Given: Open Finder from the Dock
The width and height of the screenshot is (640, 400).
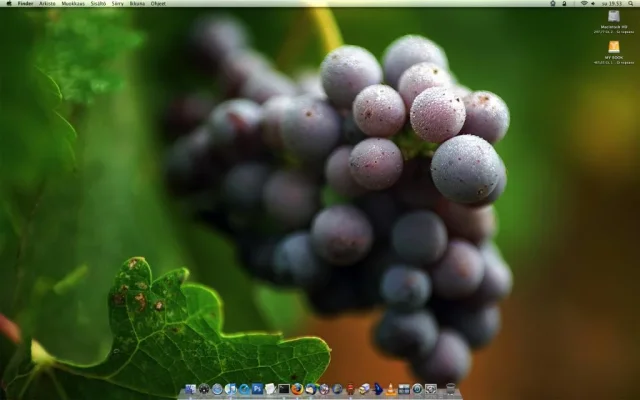Looking at the screenshot, I should 190,389.
